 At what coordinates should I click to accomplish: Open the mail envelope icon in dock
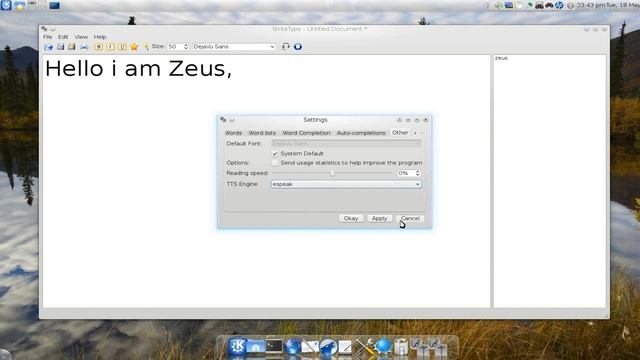click(310, 347)
